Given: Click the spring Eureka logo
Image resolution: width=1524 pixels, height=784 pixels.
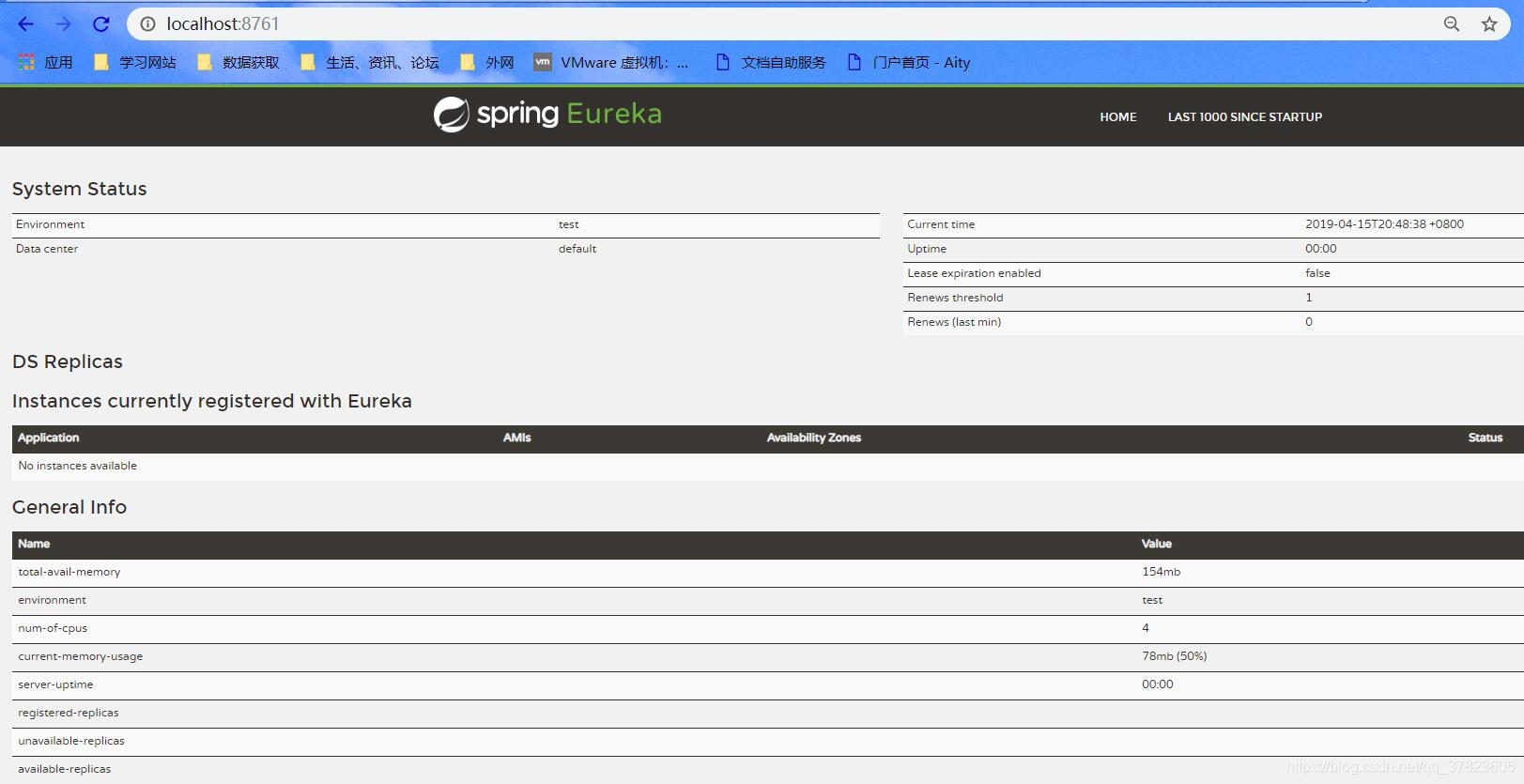Looking at the screenshot, I should pos(547,115).
